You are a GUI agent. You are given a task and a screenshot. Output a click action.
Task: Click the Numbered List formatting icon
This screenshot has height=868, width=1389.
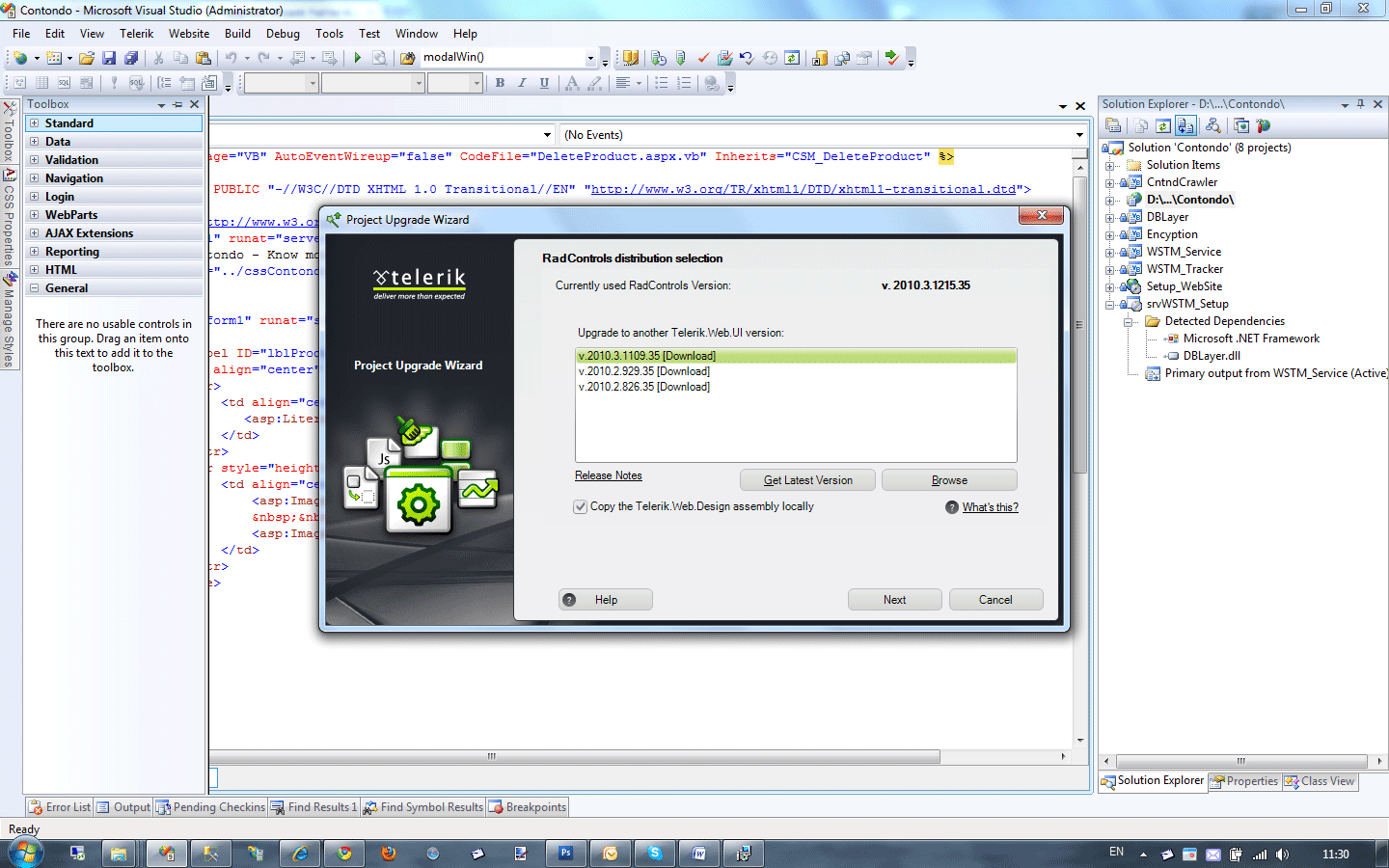coord(684,83)
